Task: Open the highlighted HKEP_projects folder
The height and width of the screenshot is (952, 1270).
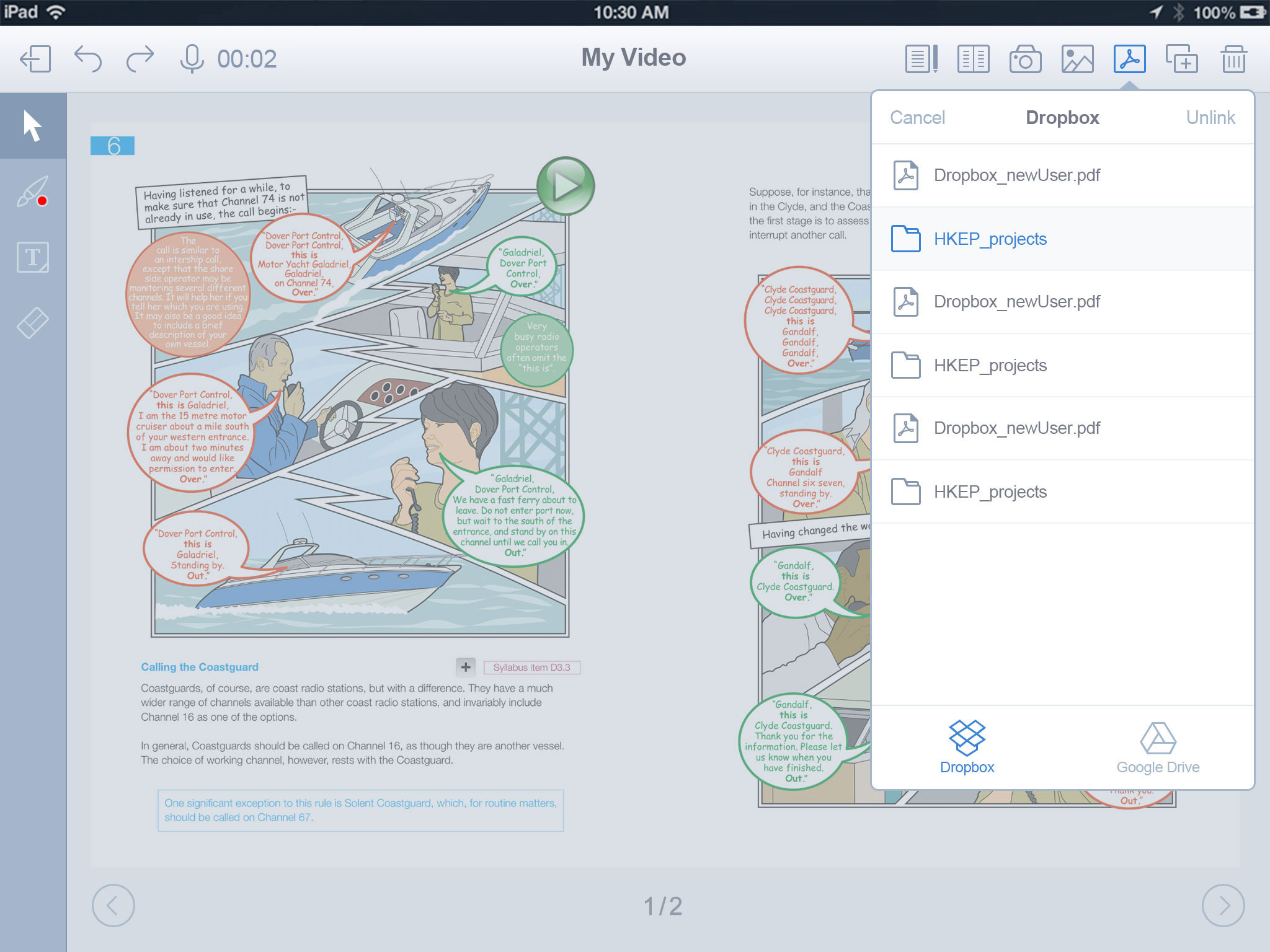Action: click(x=990, y=239)
